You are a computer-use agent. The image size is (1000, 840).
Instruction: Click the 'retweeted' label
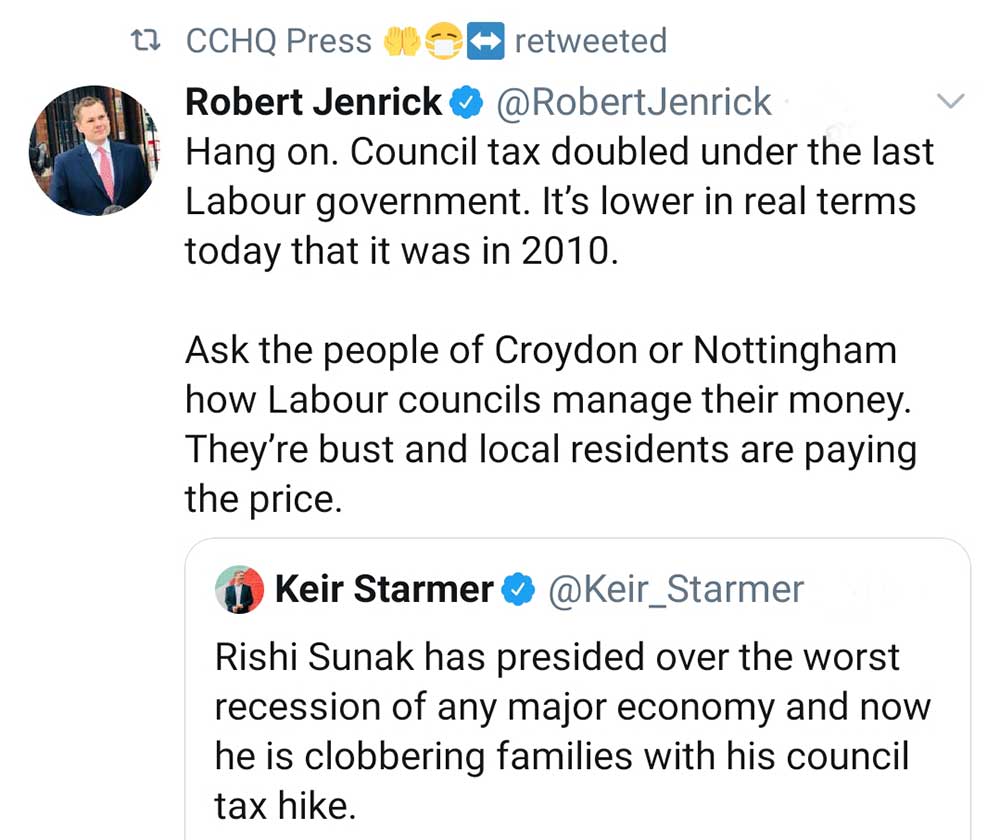(590, 41)
